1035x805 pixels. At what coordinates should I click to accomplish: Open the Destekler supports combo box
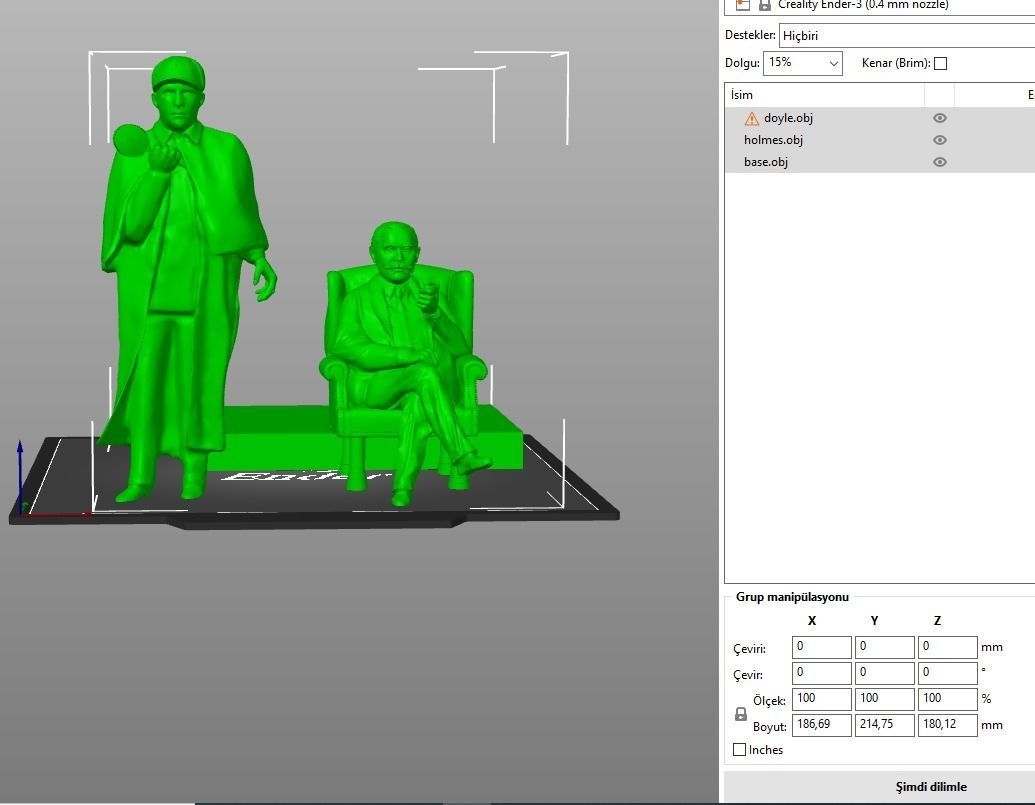(x=907, y=36)
